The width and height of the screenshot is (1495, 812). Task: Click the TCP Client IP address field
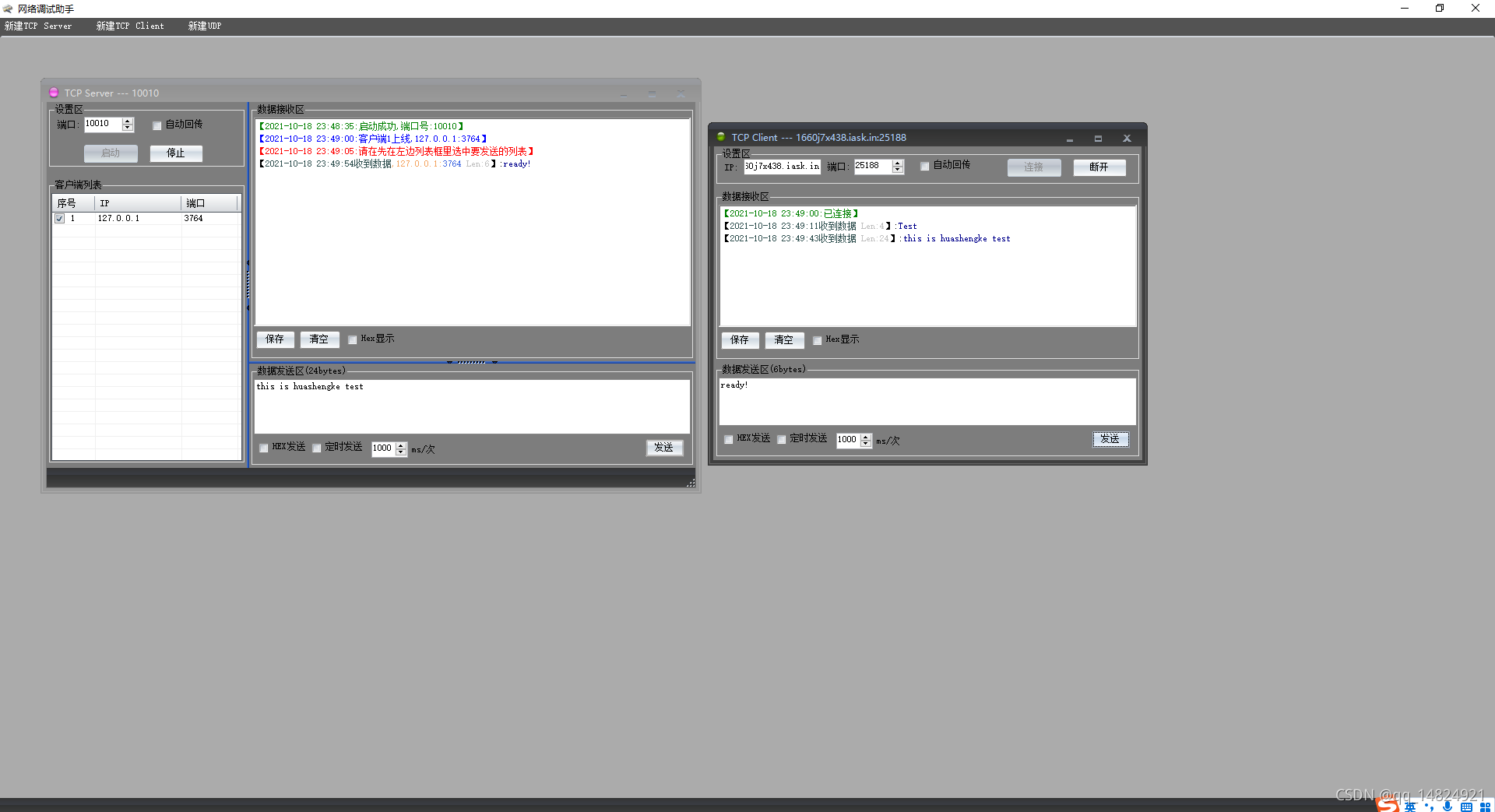(782, 167)
